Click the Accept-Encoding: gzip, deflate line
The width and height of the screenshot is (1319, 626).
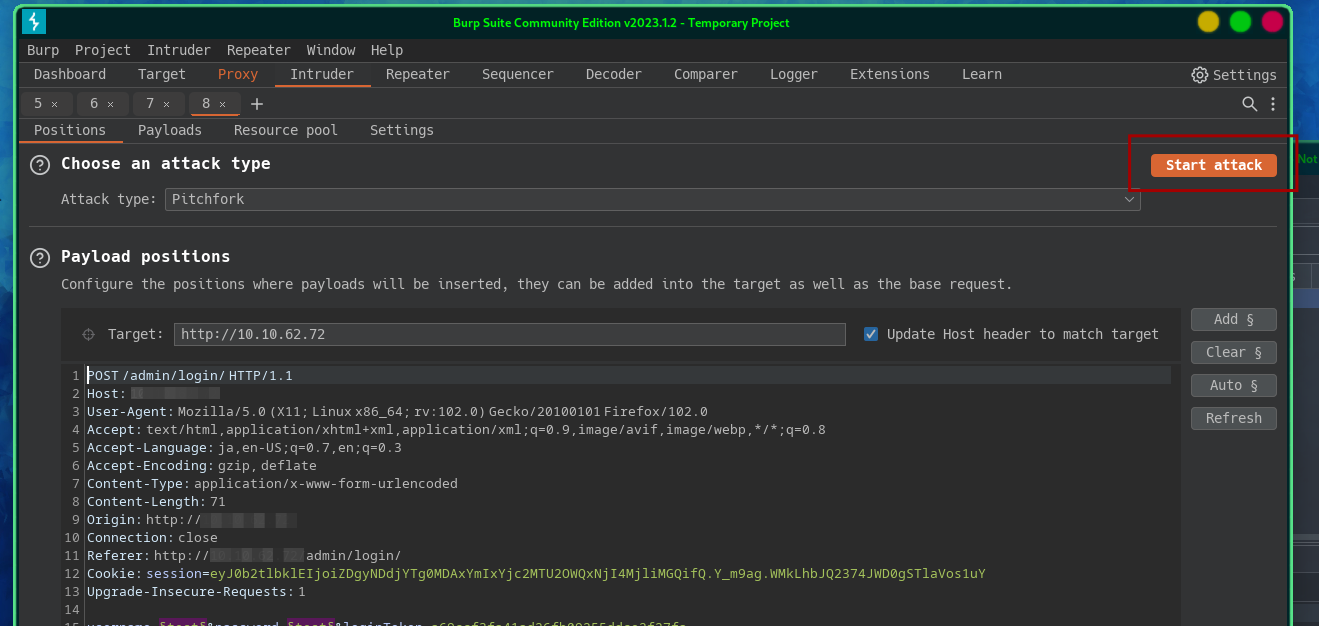click(202, 466)
